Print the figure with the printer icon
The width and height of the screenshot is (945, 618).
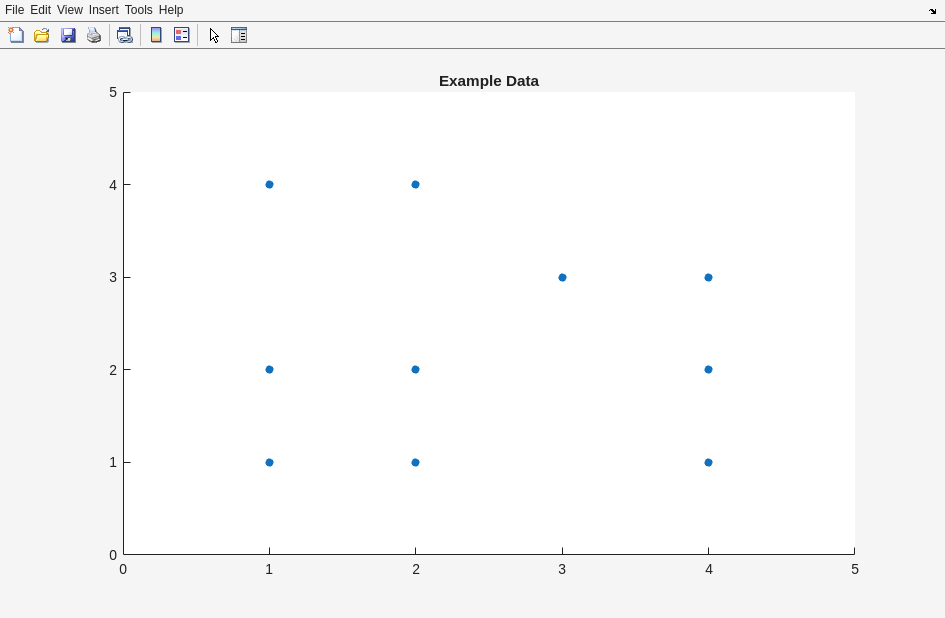(x=94, y=35)
